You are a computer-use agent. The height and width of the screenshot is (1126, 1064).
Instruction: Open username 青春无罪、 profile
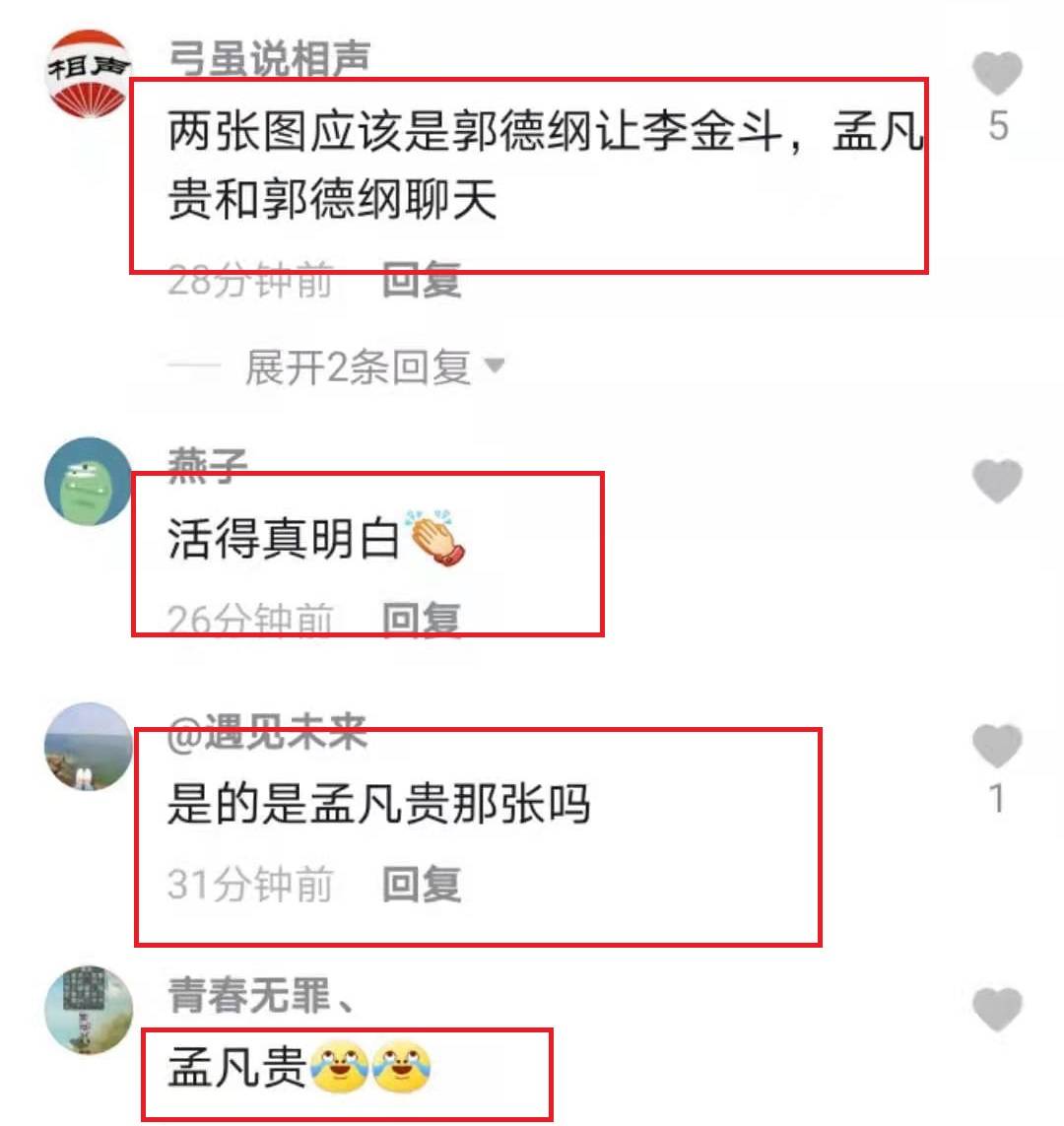pos(261,995)
